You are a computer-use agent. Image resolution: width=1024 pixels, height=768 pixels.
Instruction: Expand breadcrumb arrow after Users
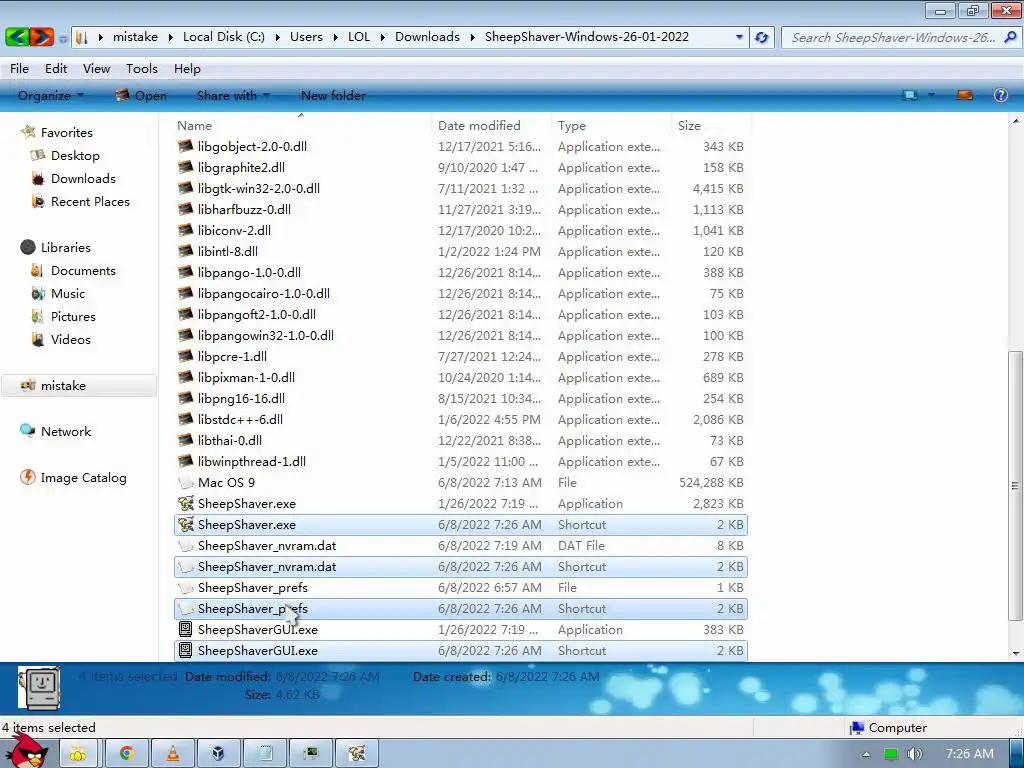tap(335, 37)
